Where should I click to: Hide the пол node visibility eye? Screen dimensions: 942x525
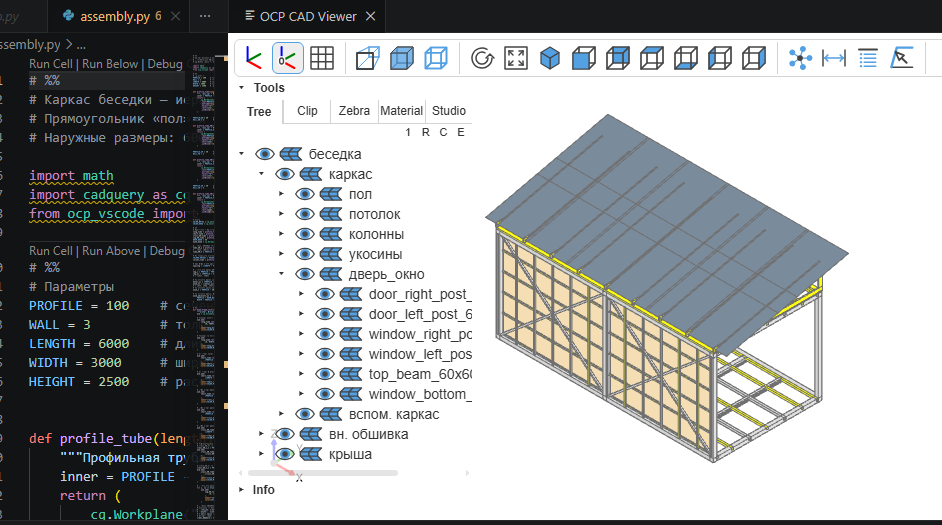305,194
